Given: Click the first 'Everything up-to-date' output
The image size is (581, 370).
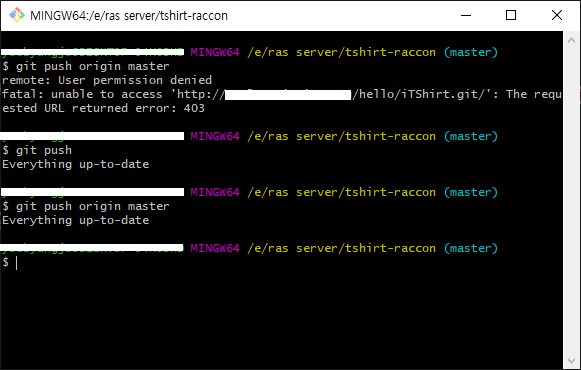Looking at the screenshot, I should (76, 164).
